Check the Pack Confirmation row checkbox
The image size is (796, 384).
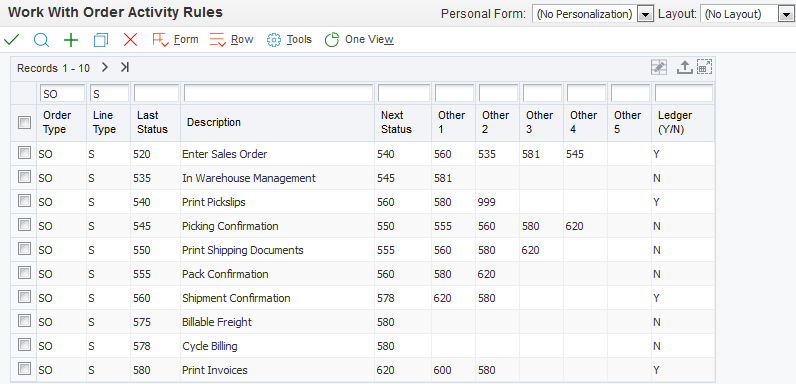24,273
